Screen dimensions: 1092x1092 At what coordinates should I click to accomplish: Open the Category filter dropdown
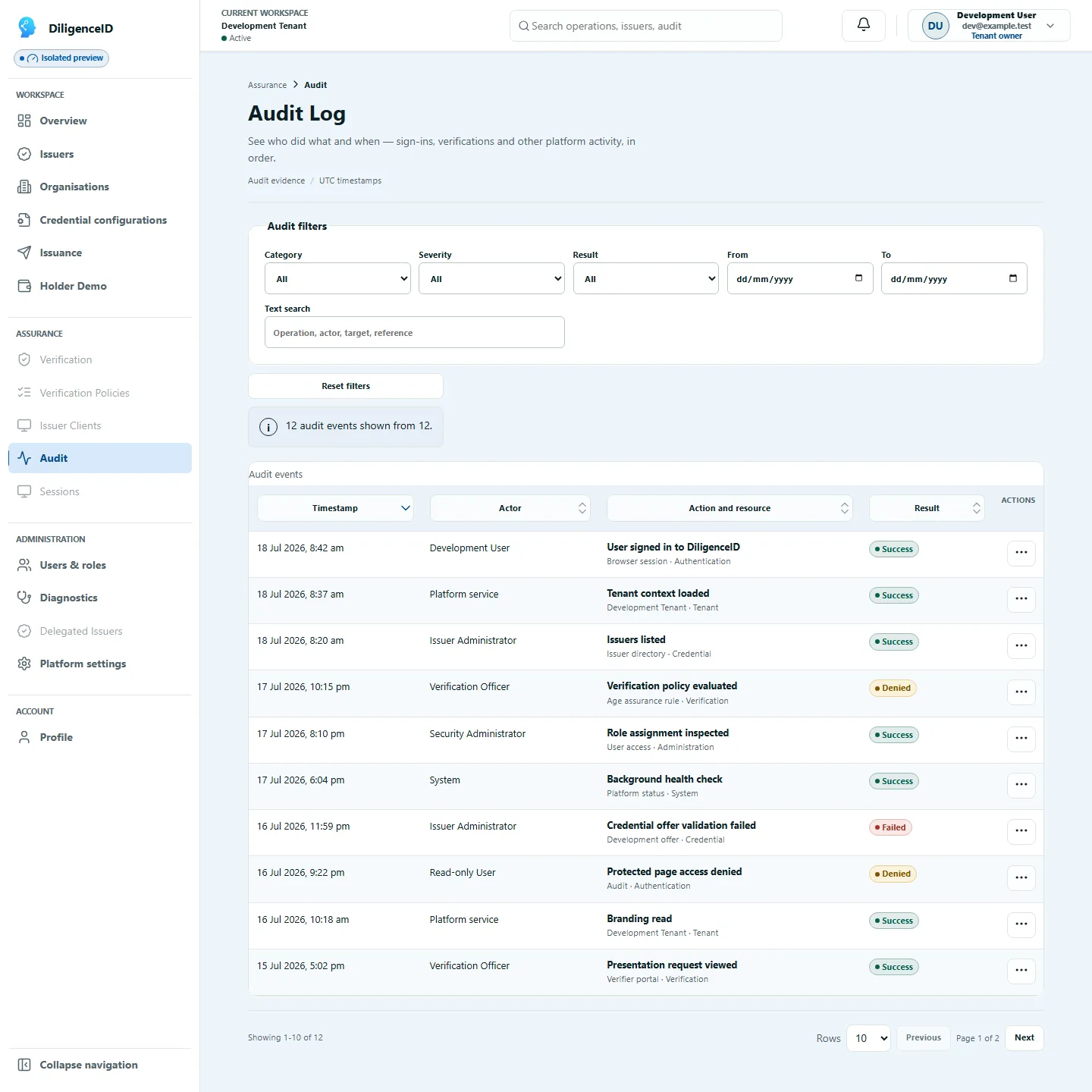coord(337,278)
